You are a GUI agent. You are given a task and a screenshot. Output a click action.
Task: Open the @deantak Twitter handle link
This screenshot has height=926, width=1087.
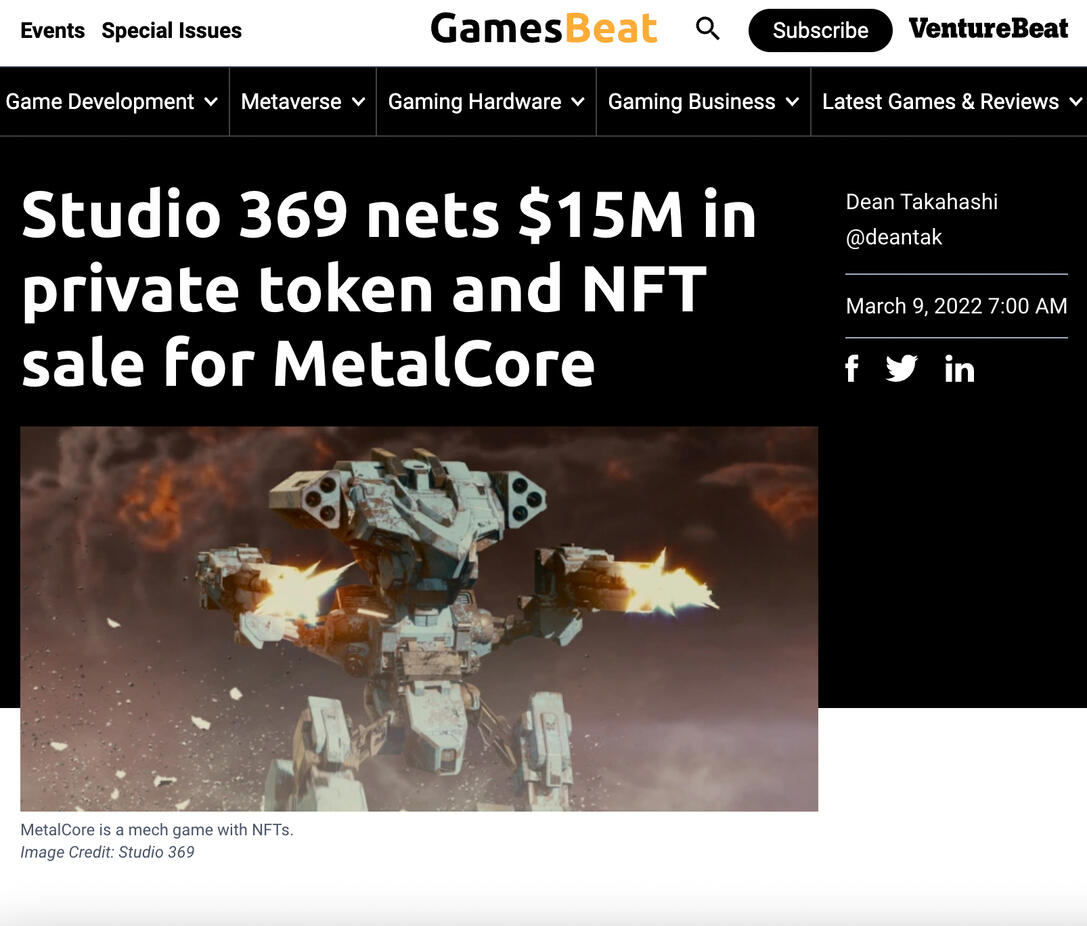[x=894, y=237]
